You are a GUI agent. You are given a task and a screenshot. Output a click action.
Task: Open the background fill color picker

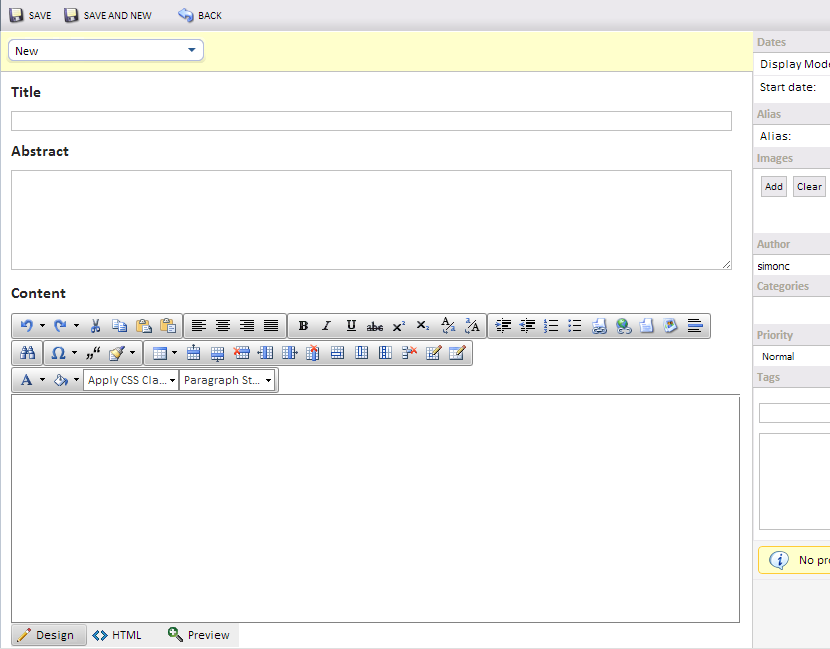point(61,380)
